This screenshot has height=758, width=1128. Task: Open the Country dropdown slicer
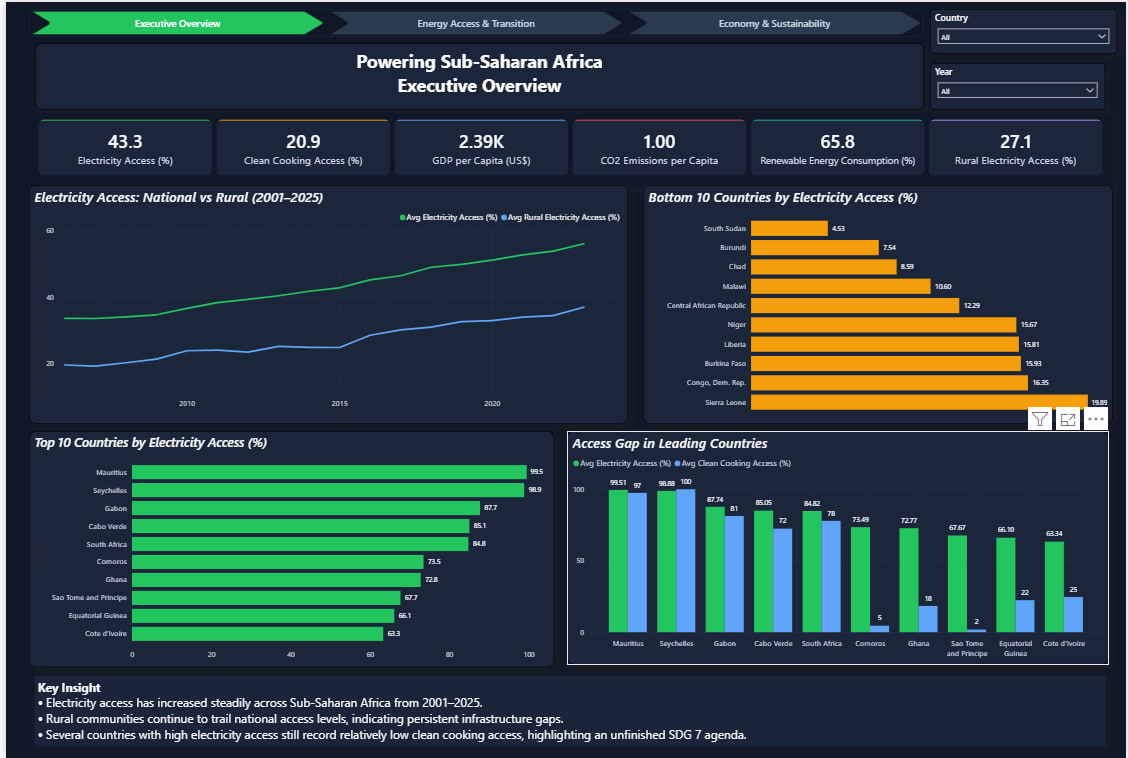coord(1022,37)
